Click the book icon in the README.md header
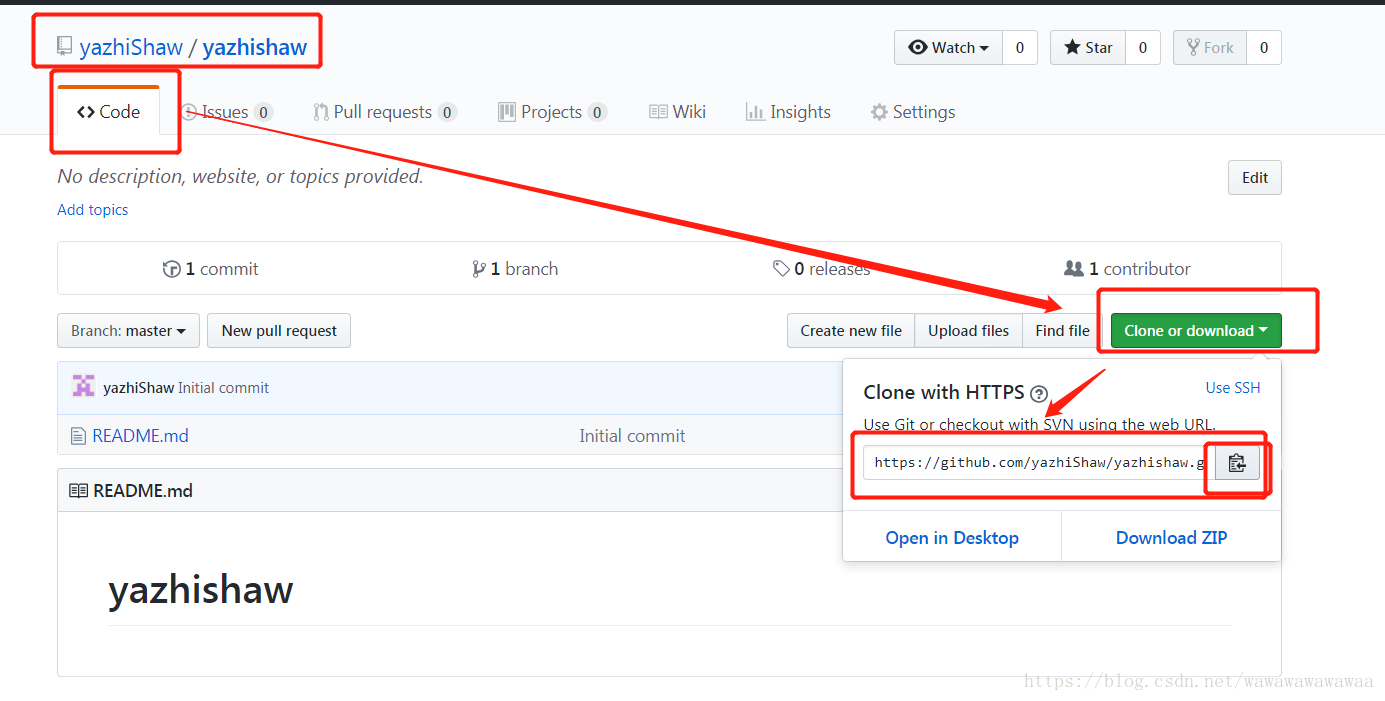 click(x=78, y=491)
